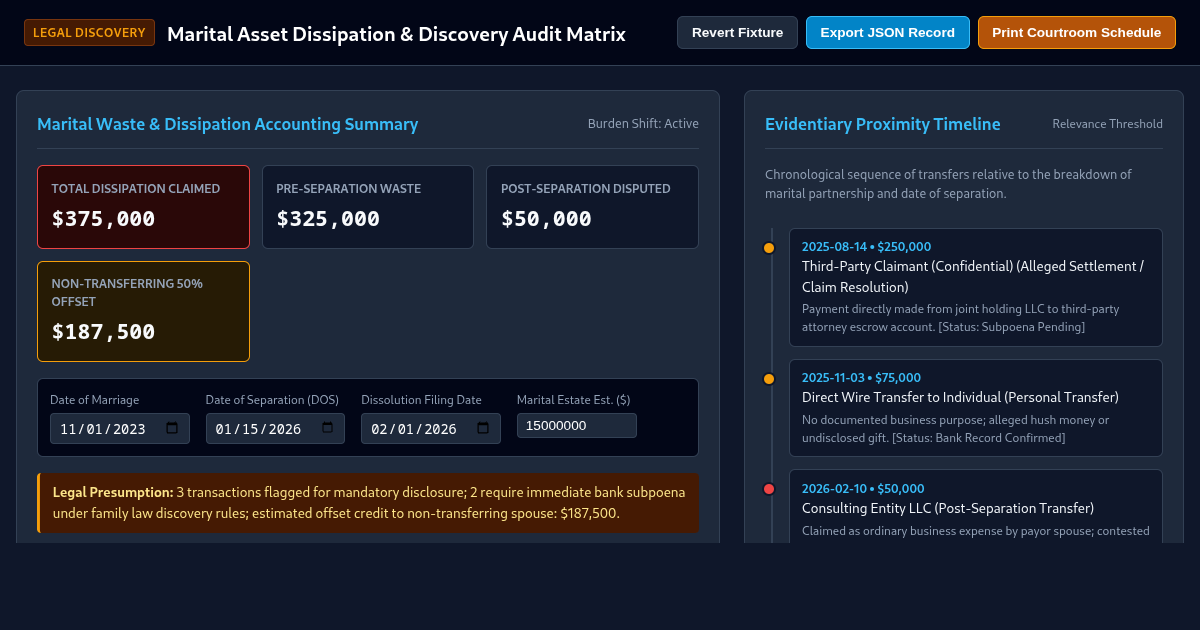1200x630 pixels.
Task: Open calendar picker for Date of Marriage
Action: point(172,428)
